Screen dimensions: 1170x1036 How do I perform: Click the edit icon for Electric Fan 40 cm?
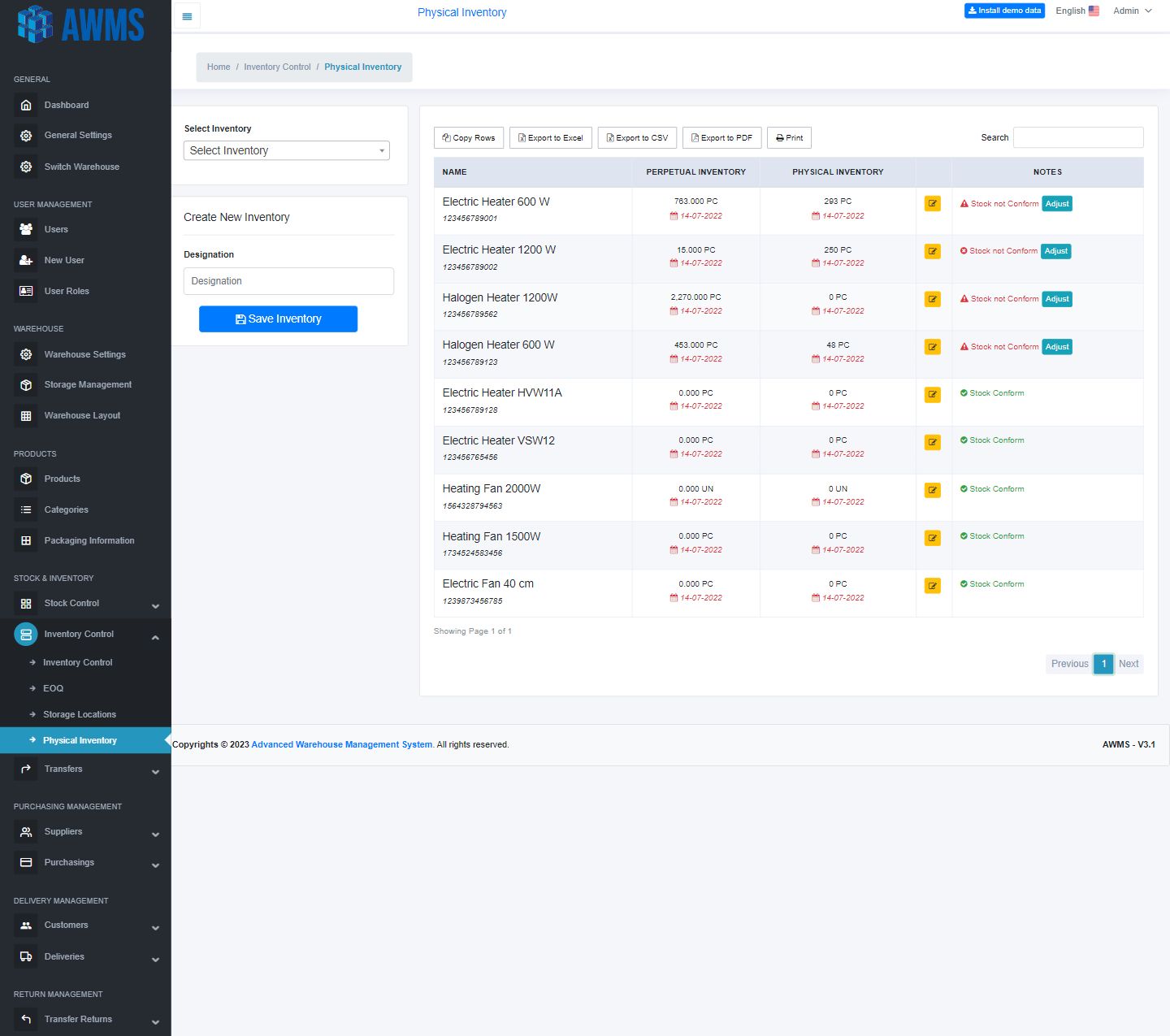click(932, 586)
